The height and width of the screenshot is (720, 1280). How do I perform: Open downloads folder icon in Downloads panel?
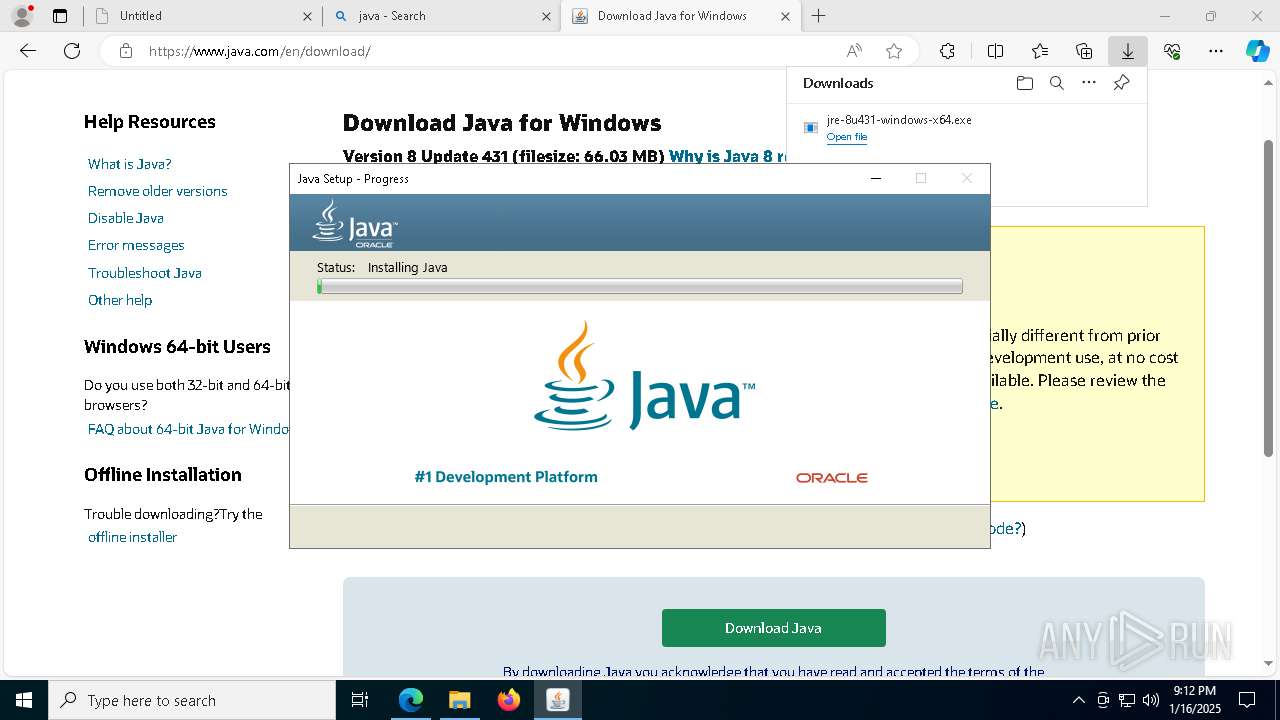[1024, 83]
